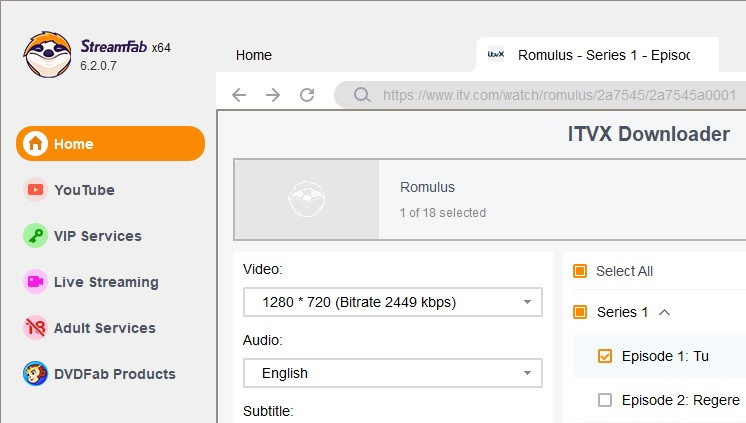Open YouTube in the sidebar

[x=84, y=190]
